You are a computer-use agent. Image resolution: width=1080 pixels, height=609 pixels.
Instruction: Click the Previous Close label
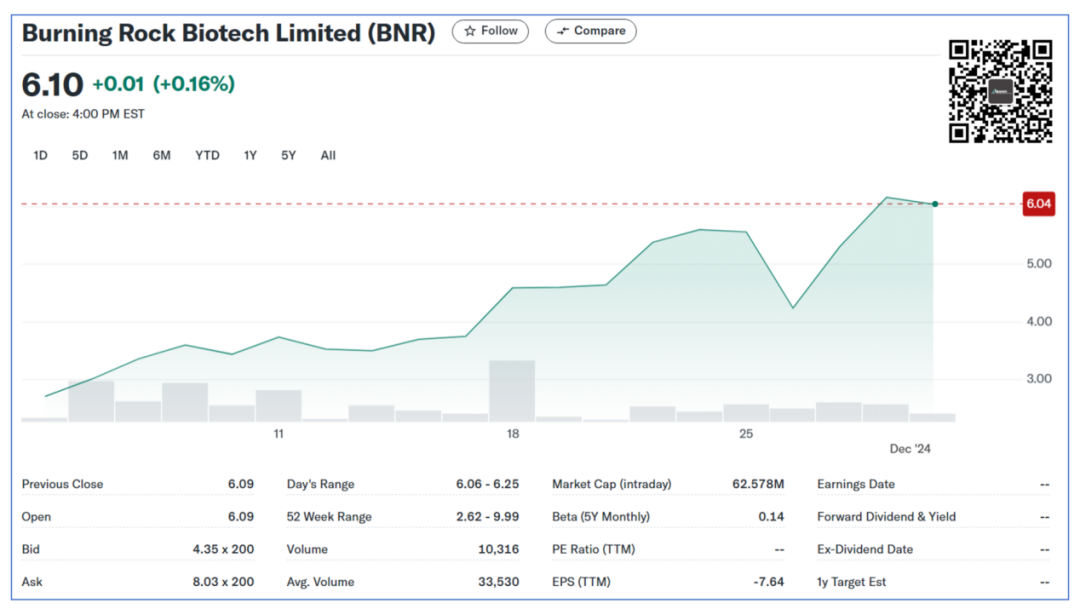(62, 484)
